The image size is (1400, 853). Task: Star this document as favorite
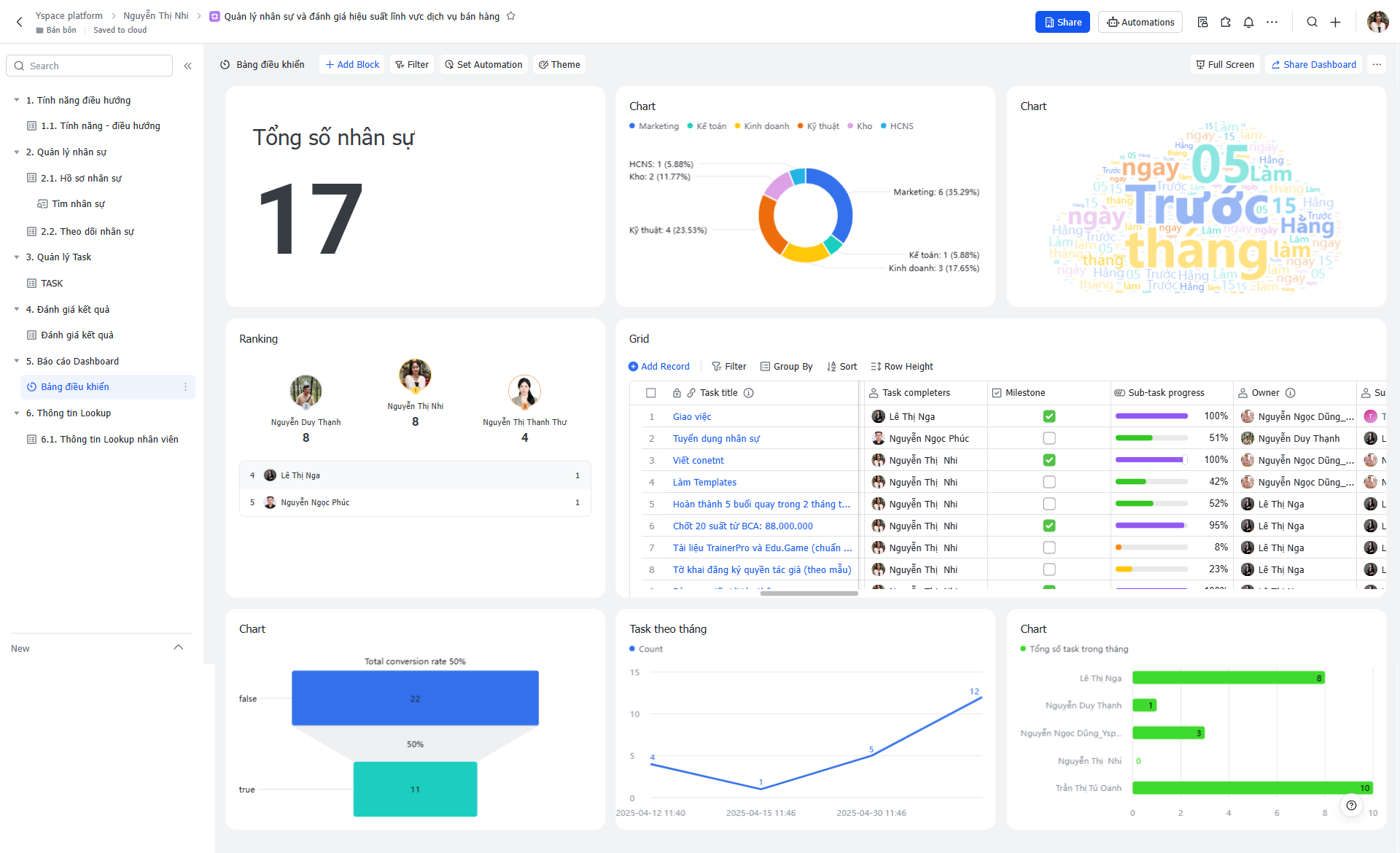pos(511,16)
